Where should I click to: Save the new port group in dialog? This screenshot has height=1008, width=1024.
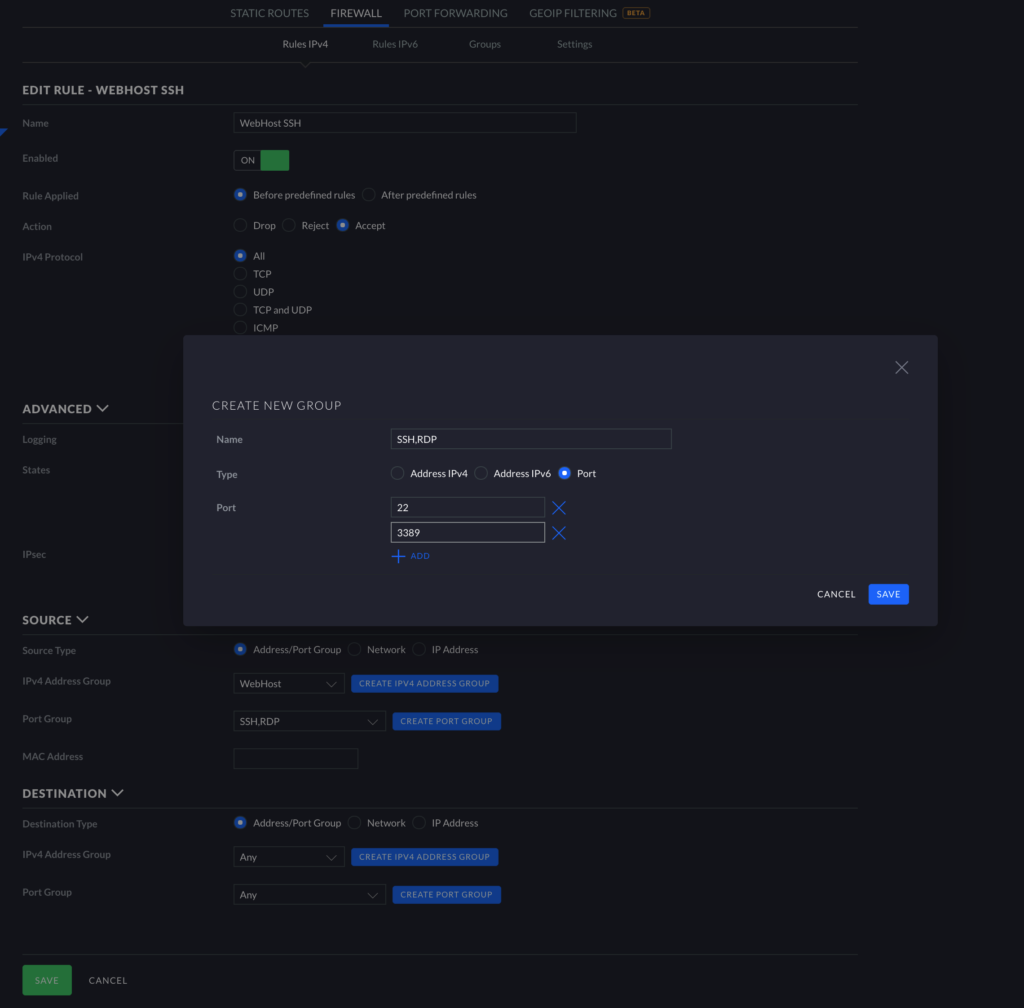tap(888, 594)
